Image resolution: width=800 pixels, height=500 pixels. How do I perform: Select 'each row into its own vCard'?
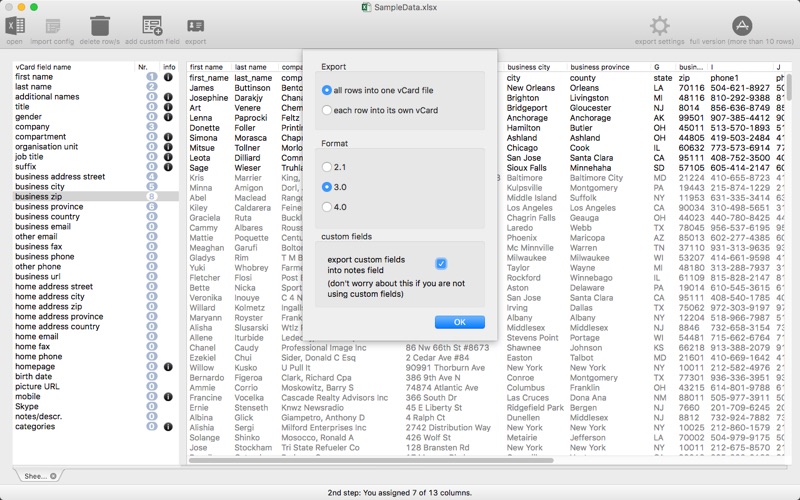(327, 110)
